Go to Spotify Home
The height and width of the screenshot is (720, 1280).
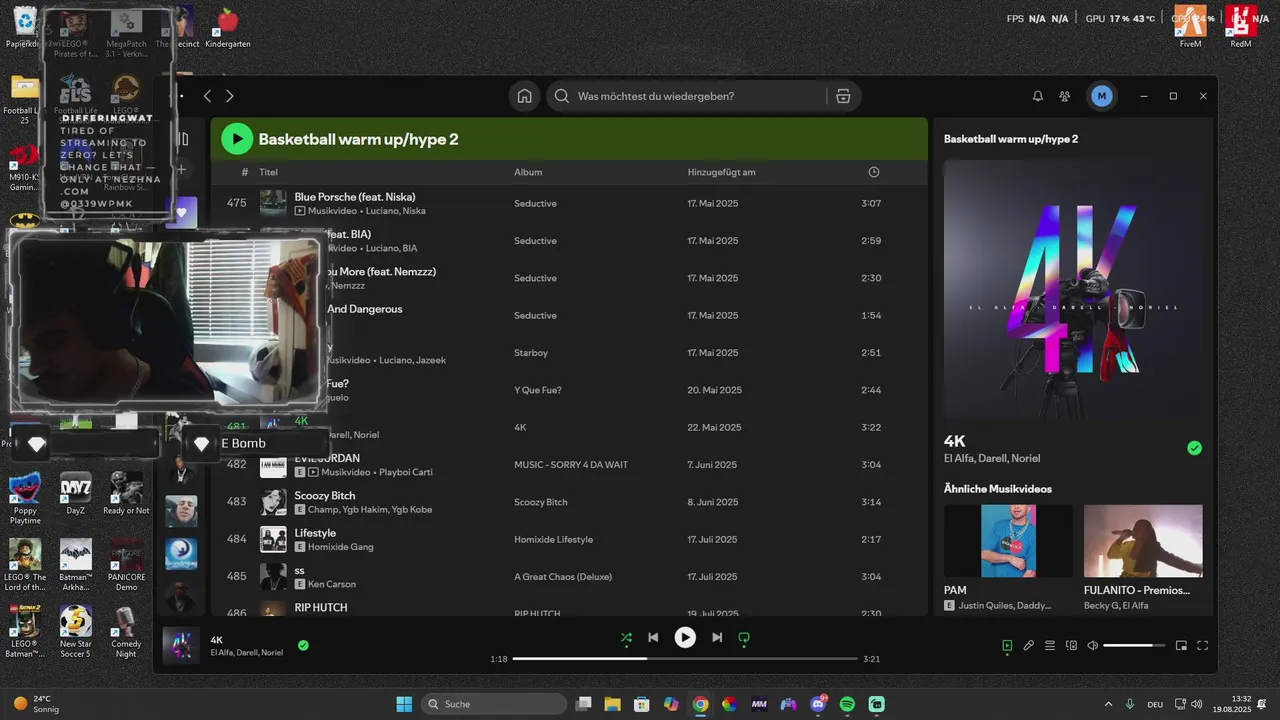pyautogui.click(x=524, y=96)
